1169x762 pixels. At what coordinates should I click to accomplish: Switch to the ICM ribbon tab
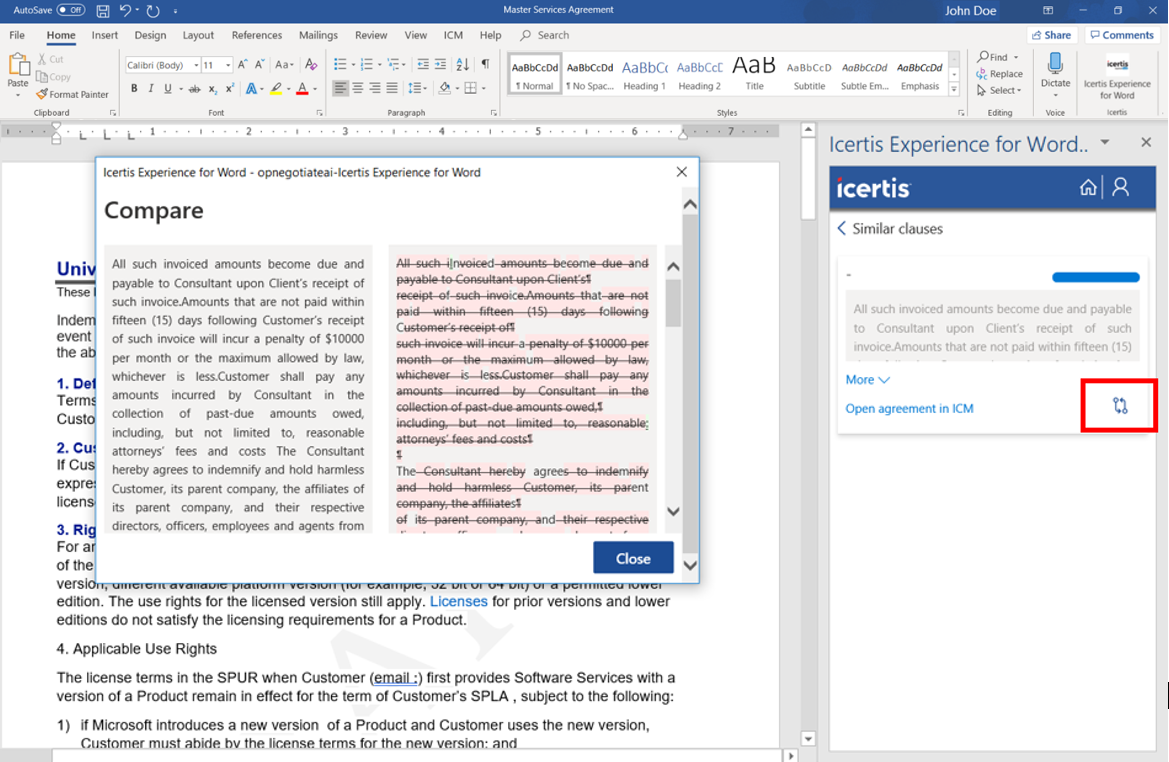[453, 35]
